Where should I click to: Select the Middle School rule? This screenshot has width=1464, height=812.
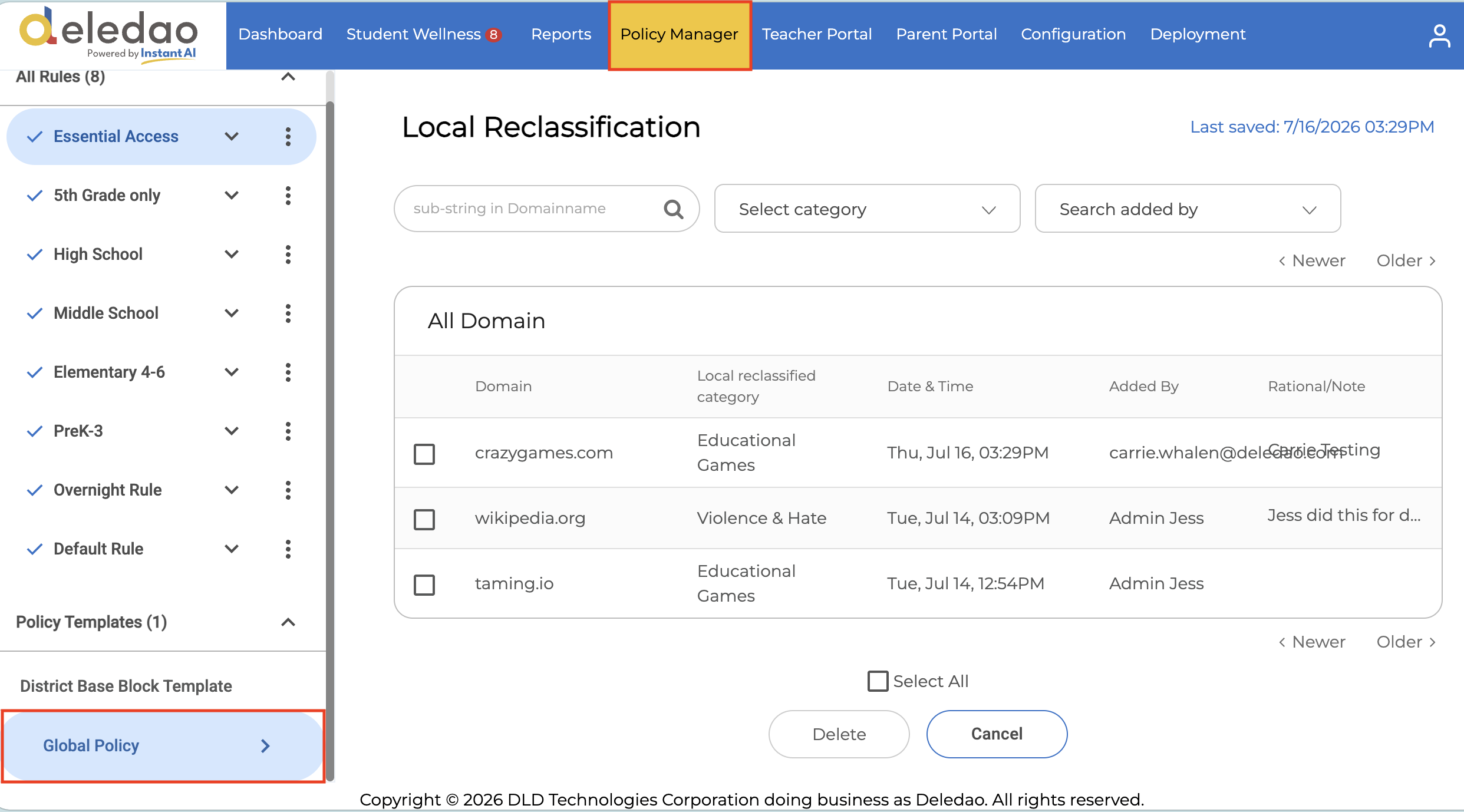click(106, 313)
